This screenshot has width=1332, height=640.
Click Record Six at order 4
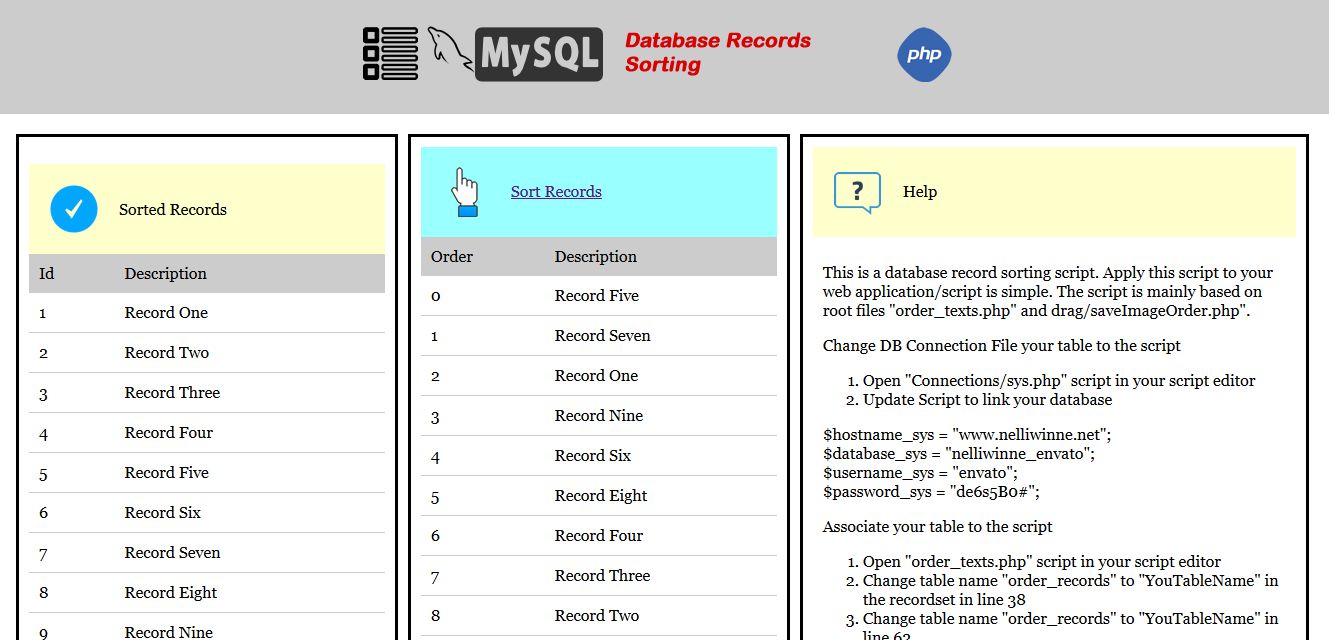pyautogui.click(x=593, y=456)
